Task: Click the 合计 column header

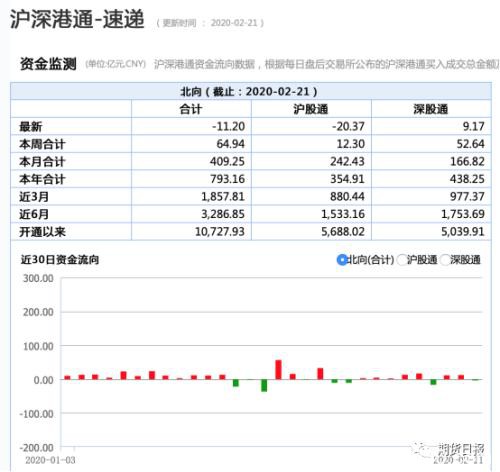Action: tap(191, 109)
